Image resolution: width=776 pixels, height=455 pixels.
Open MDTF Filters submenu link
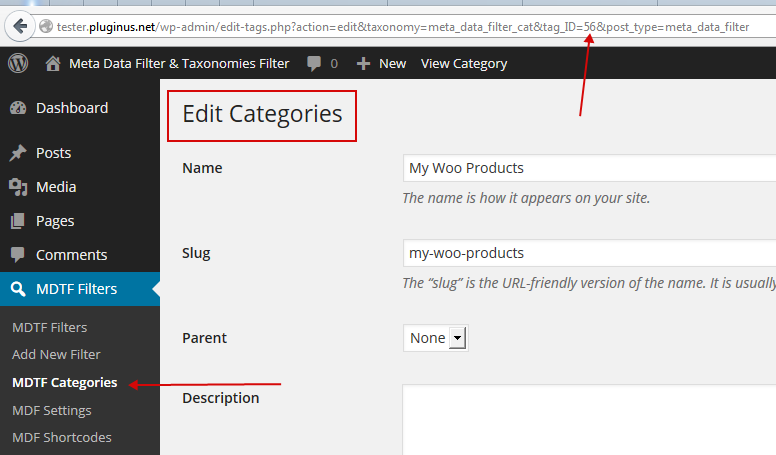click(49, 327)
